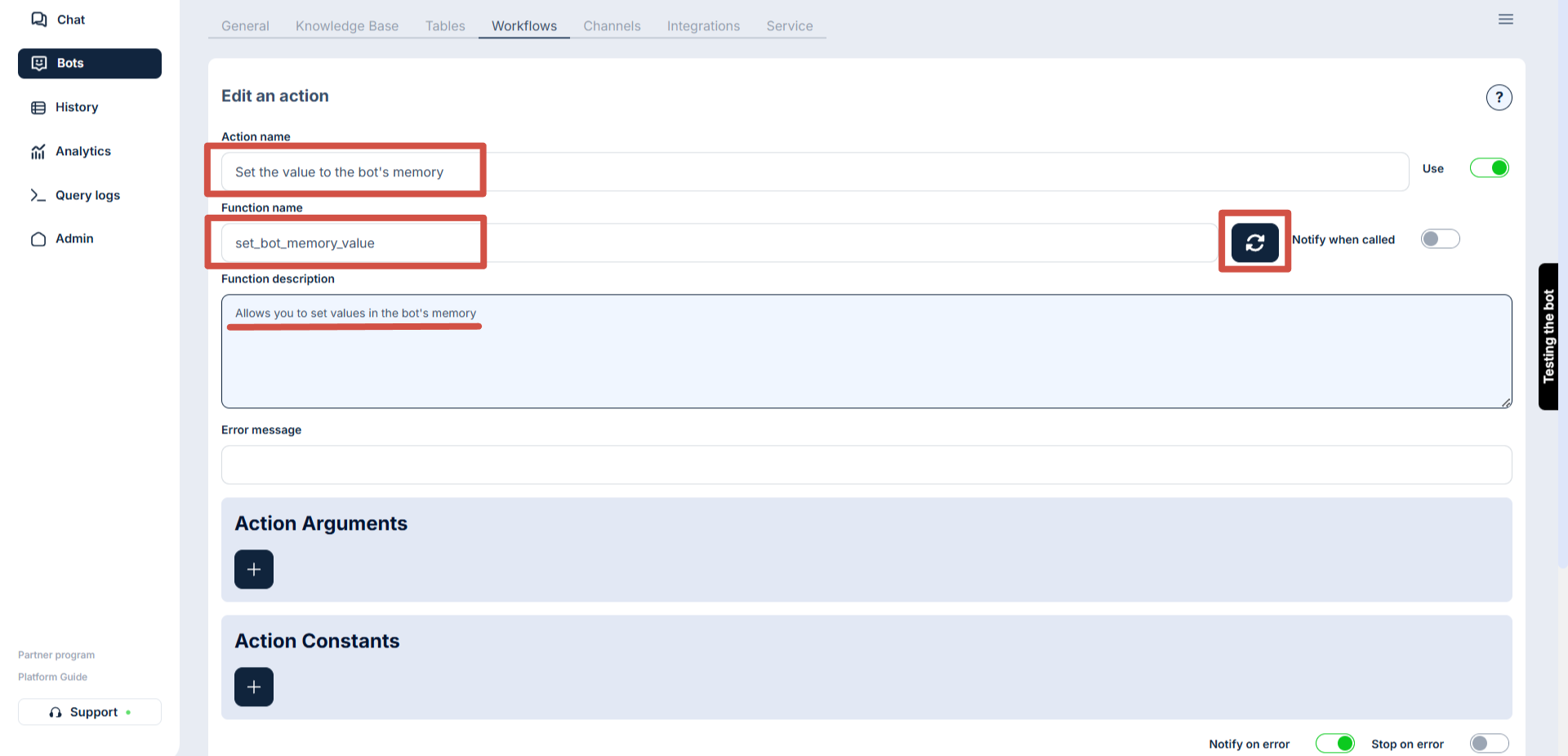Switch to the Knowledge Base tab
Viewport: 1568px width, 756px height.
tap(347, 26)
